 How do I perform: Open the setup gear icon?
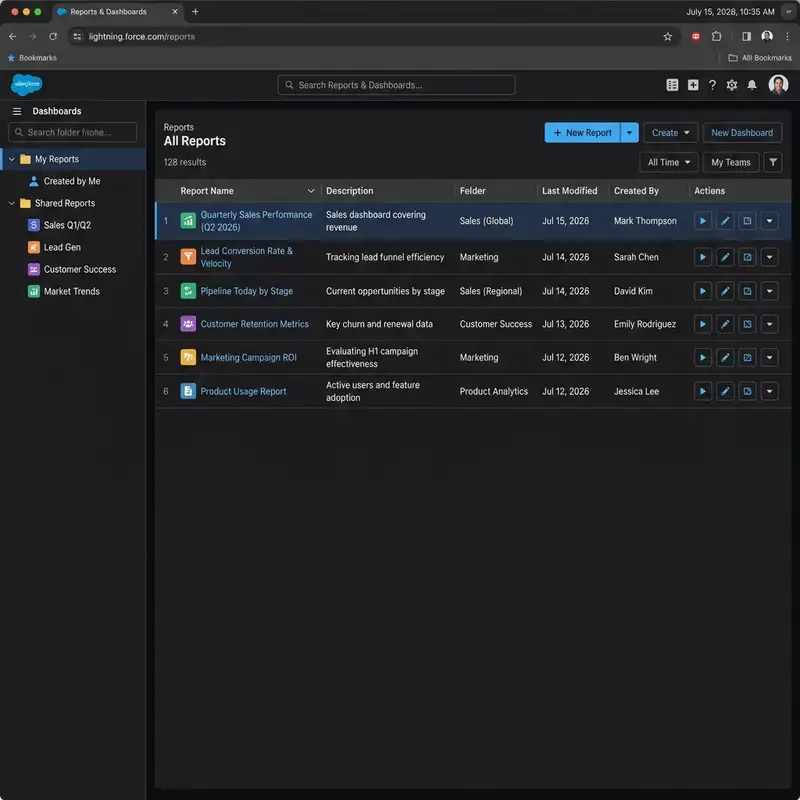[x=731, y=85]
